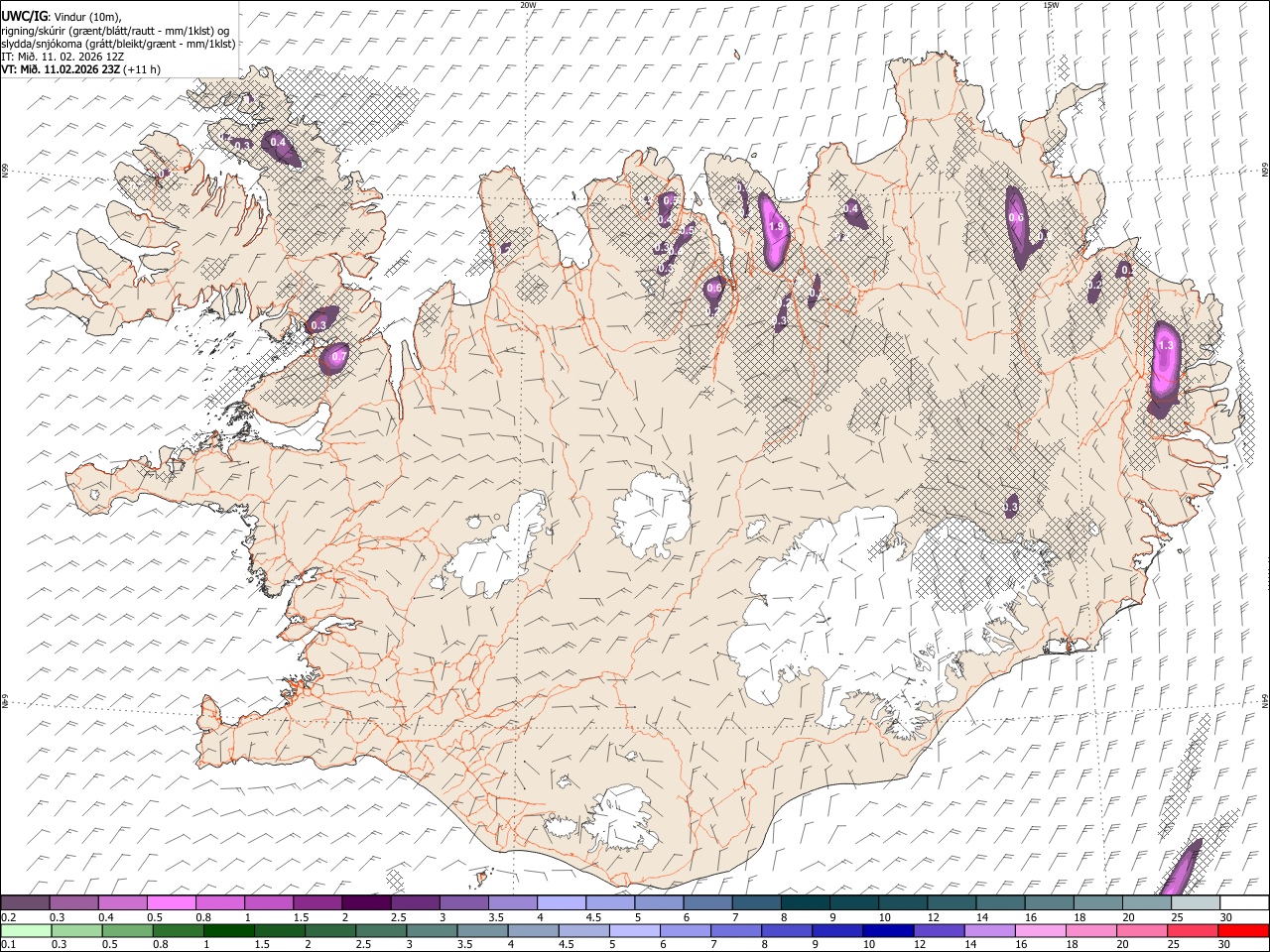Click the 1.9 snowfall value on the map
Viewport: 1270px width, 952px height.
point(776,227)
